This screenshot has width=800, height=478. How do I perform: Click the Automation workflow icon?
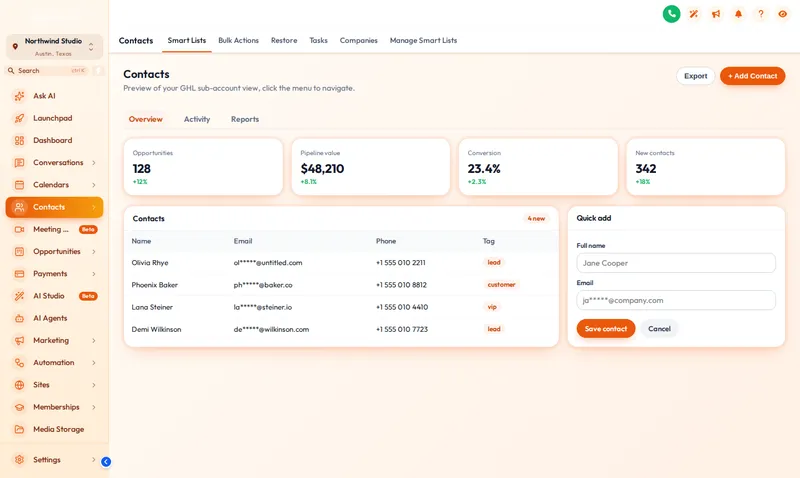coord(19,363)
